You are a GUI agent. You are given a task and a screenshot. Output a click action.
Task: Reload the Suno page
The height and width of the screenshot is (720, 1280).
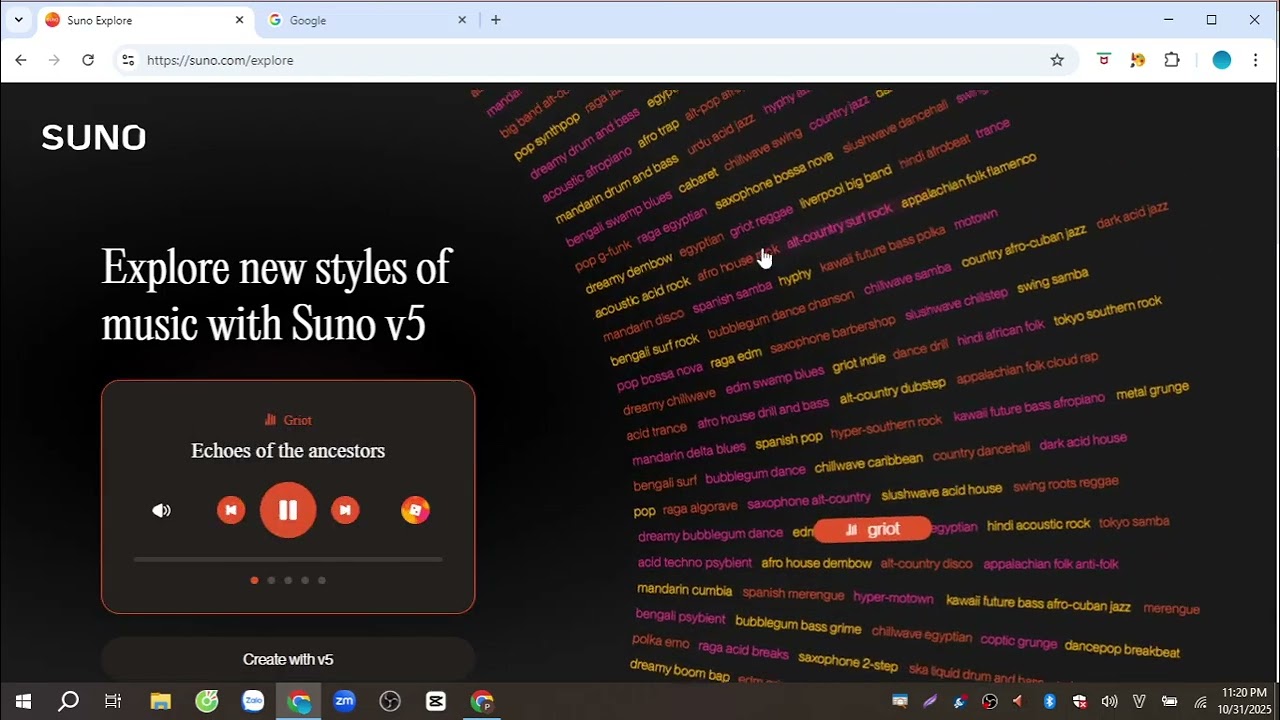click(88, 60)
